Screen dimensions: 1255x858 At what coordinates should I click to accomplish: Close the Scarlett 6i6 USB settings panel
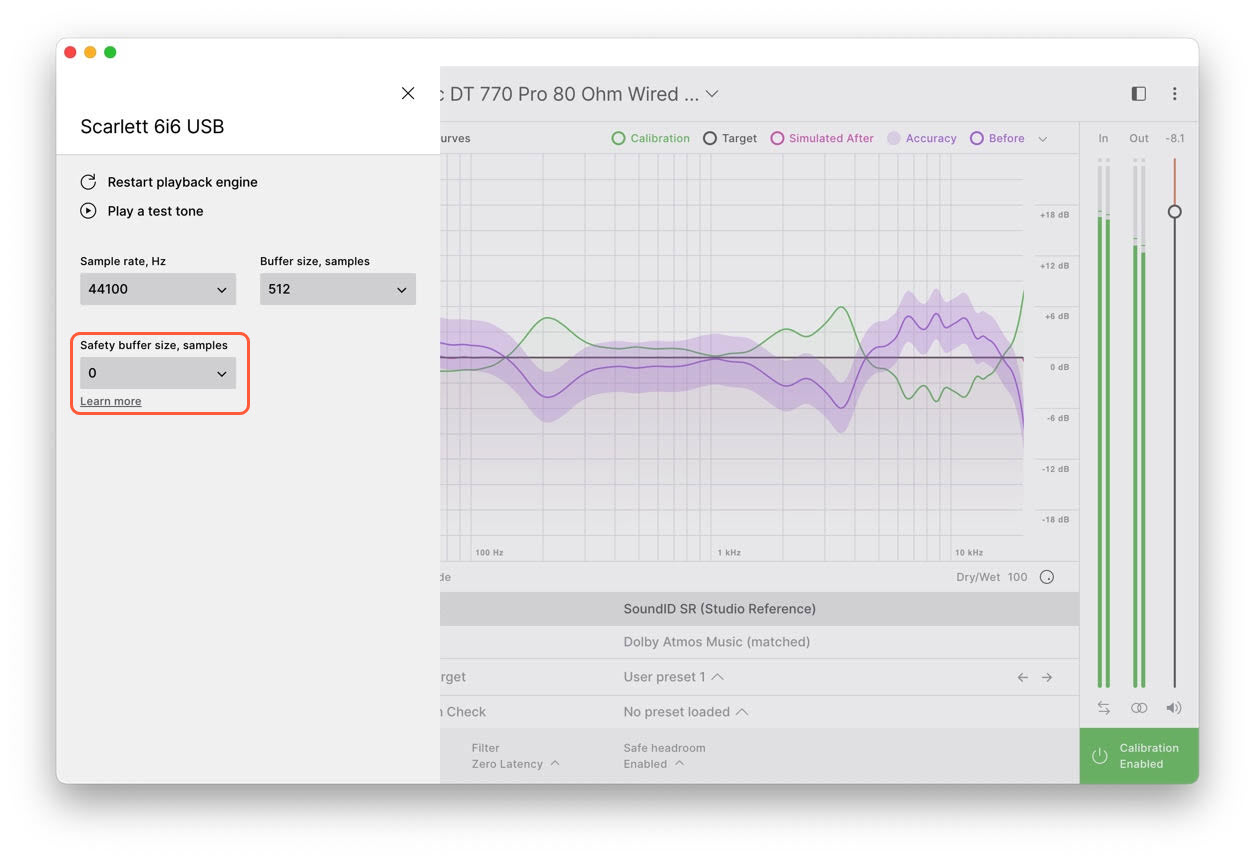[408, 93]
